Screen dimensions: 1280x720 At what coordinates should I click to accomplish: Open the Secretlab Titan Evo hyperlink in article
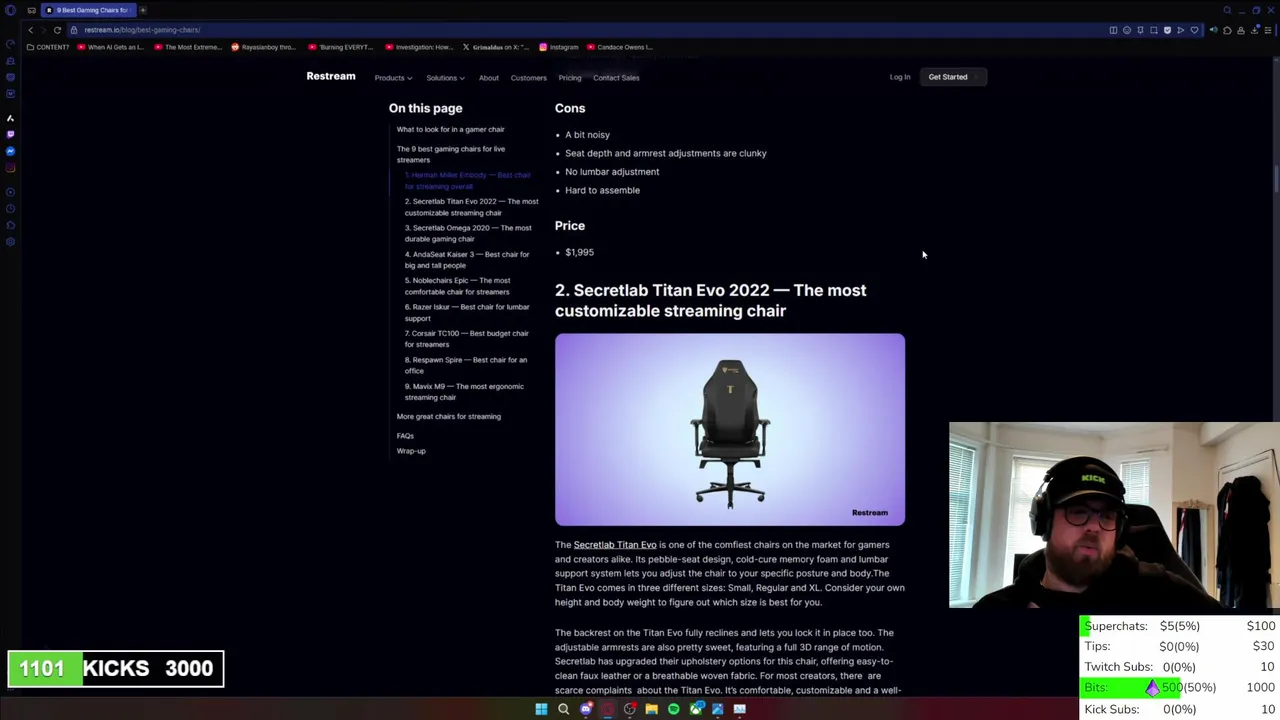pos(615,545)
